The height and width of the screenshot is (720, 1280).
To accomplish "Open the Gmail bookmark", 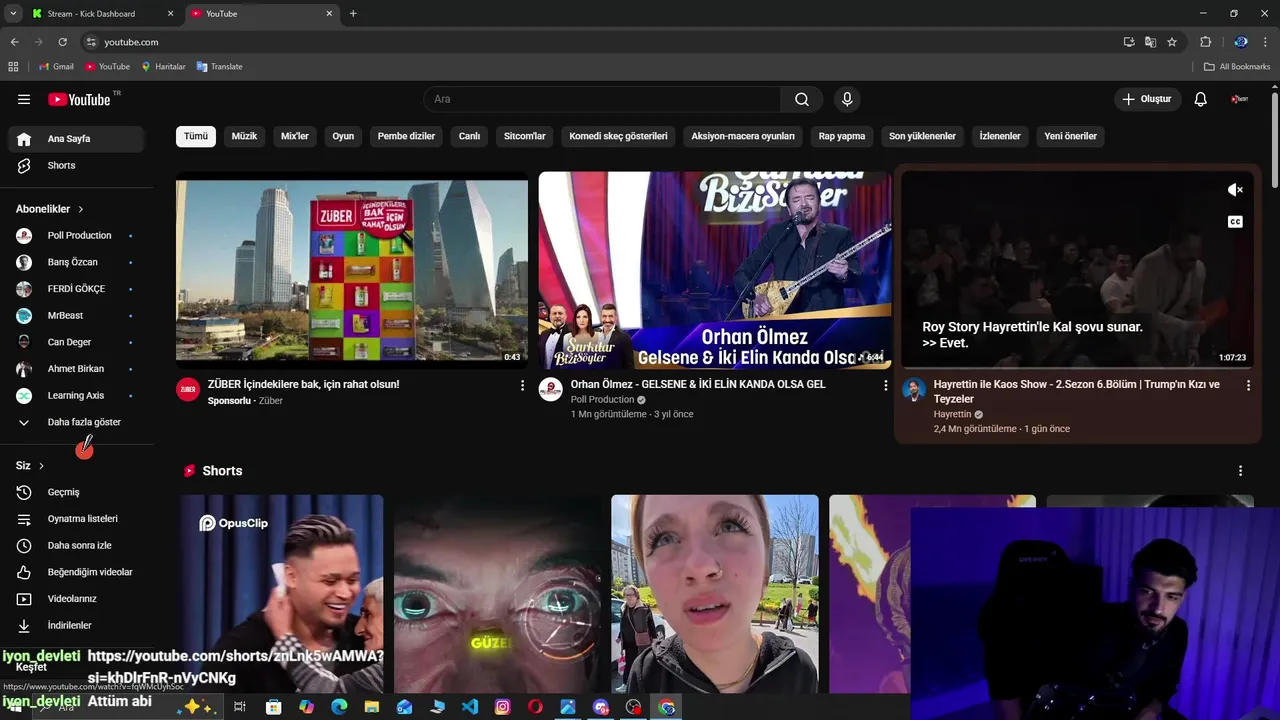I will [x=56, y=67].
